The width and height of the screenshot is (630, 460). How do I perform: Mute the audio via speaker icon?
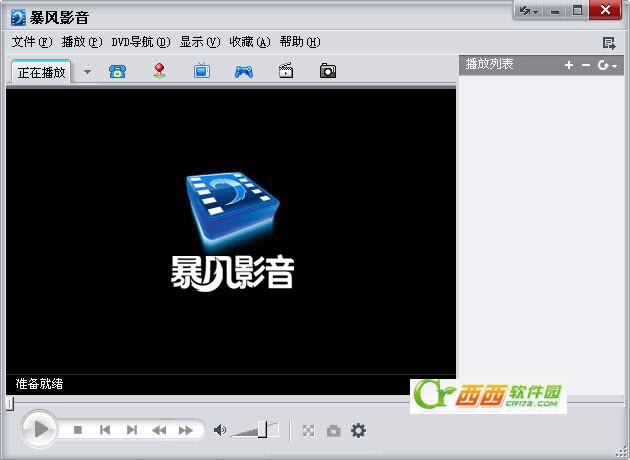[x=220, y=430]
